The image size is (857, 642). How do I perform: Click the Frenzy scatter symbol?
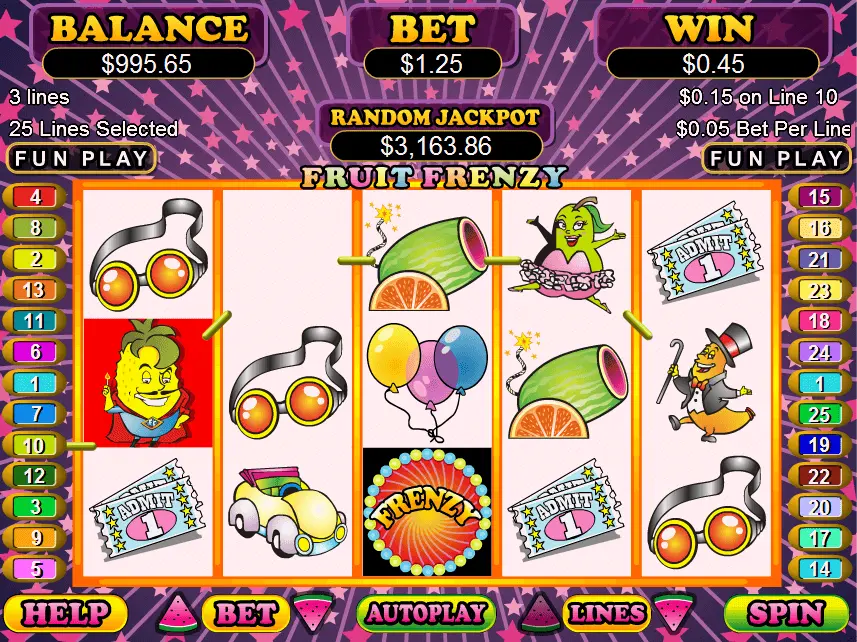click(427, 511)
